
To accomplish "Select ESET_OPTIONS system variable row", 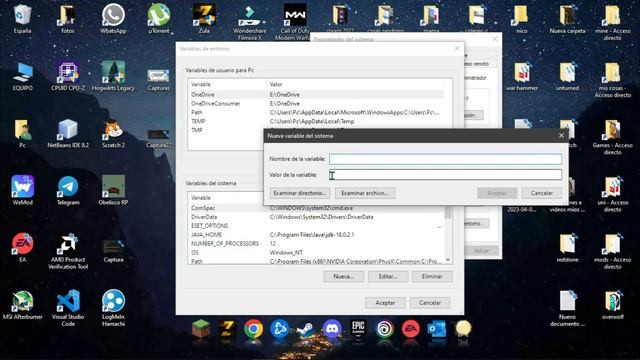I will point(316,226).
